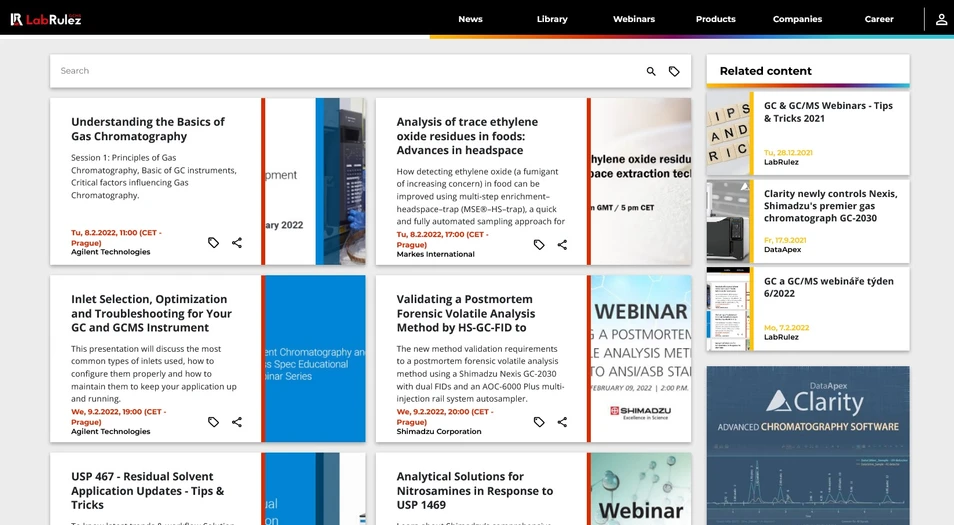Click the Shimadzu webinar image on Postmortem card
954x525 pixels.
point(641,358)
